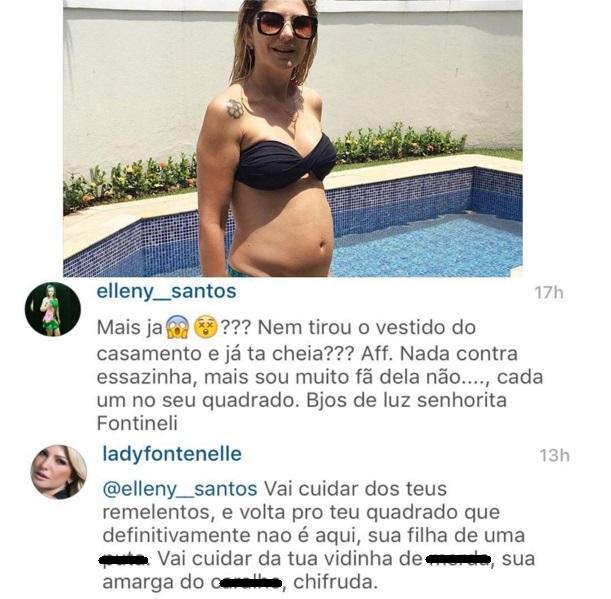Tap the 17h comment timestamp
This screenshot has width=611, height=599.
tap(549, 293)
